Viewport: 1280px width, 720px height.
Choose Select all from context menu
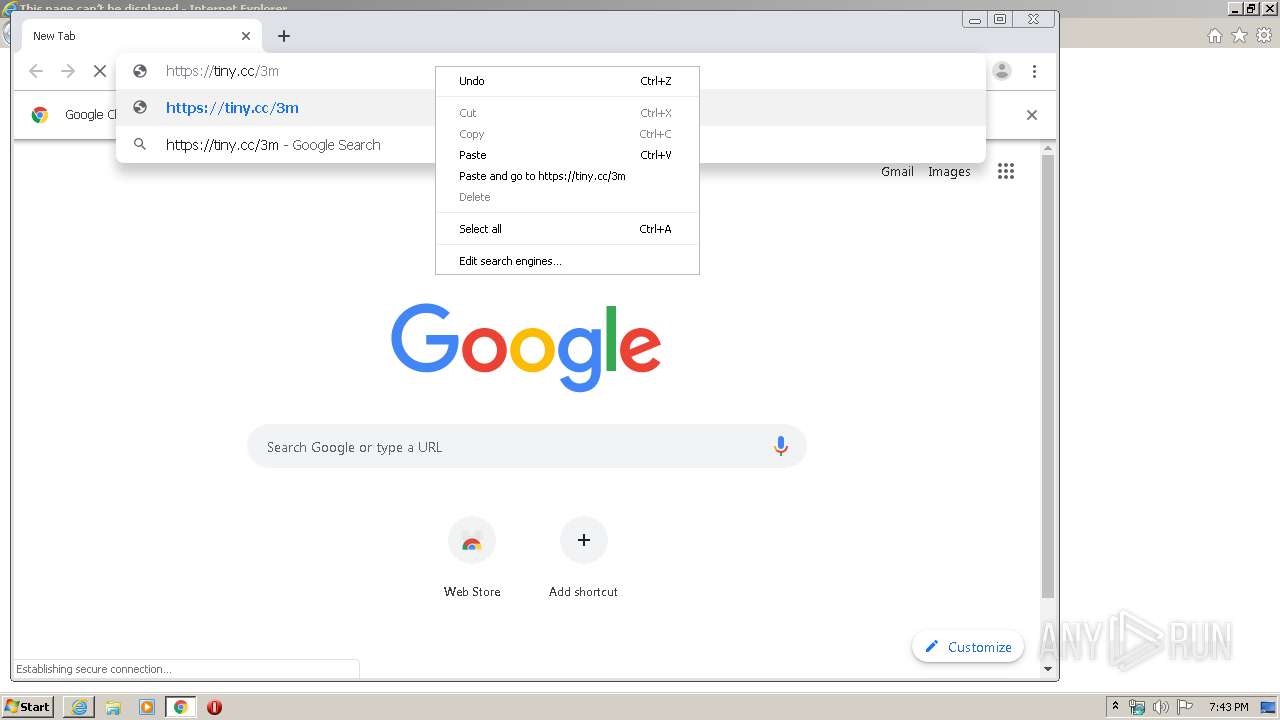click(567, 229)
